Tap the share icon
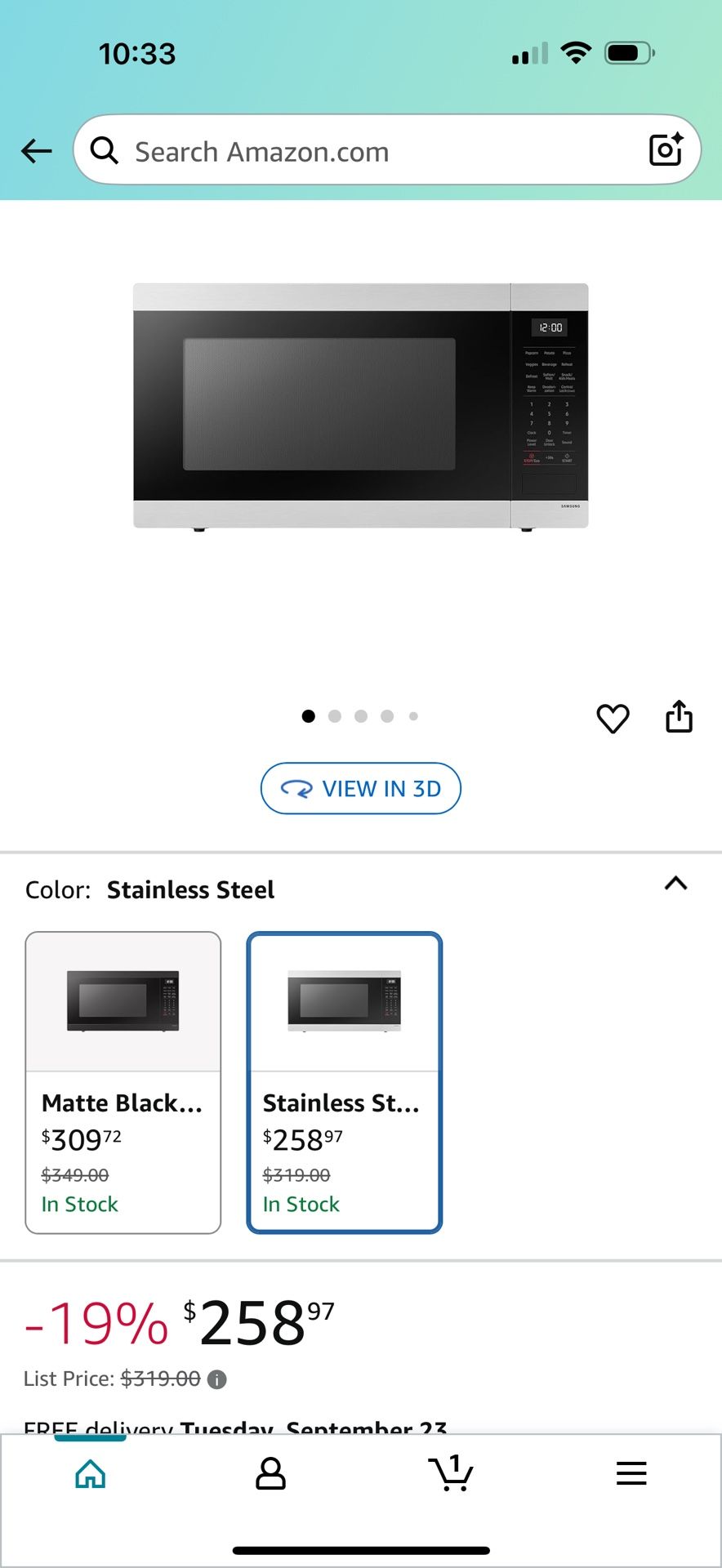The image size is (722, 1568). tap(679, 717)
